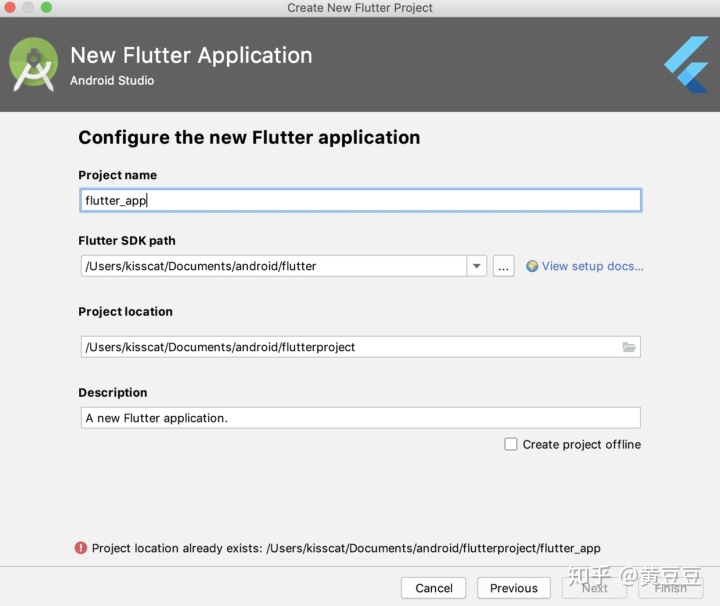The height and width of the screenshot is (606, 720).
Task: Go back with the Previous button
Action: tap(514, 588)
